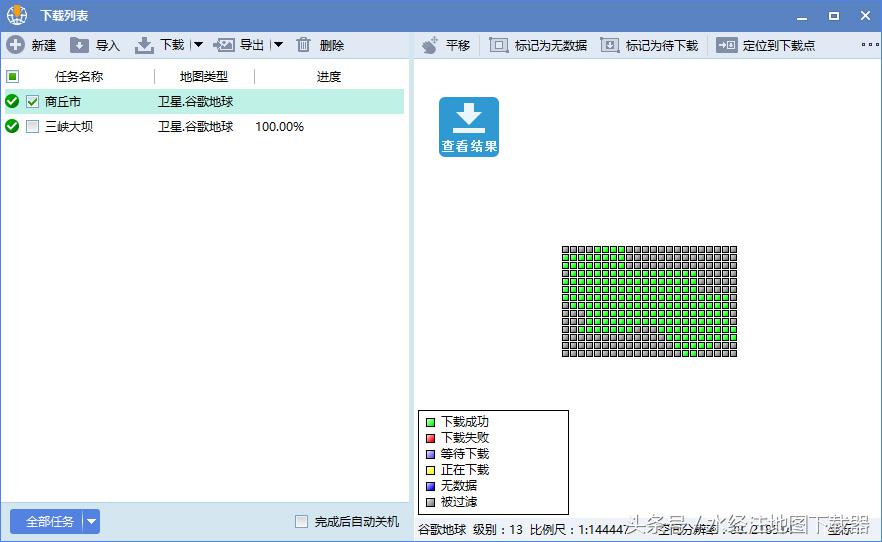Click the 导入 (Import) folder icon
This screenshot has width=882, height=542.
pyautogui.click(x=80, y=45)
